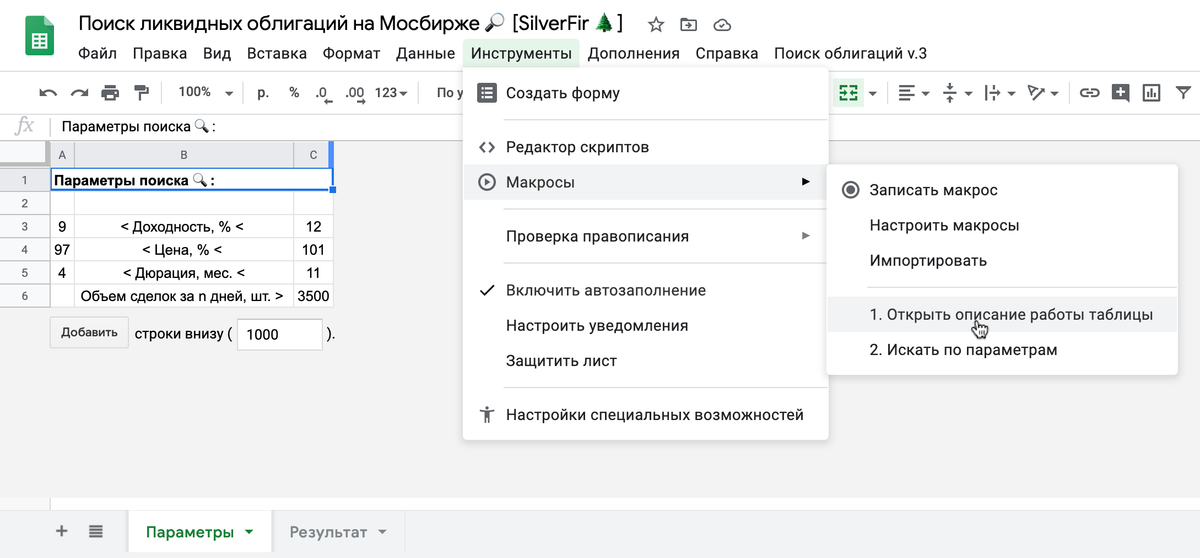The image size is (1200, 558).
Task: Expand the 123 number format dropdown
Action: (x=391, y=93)
